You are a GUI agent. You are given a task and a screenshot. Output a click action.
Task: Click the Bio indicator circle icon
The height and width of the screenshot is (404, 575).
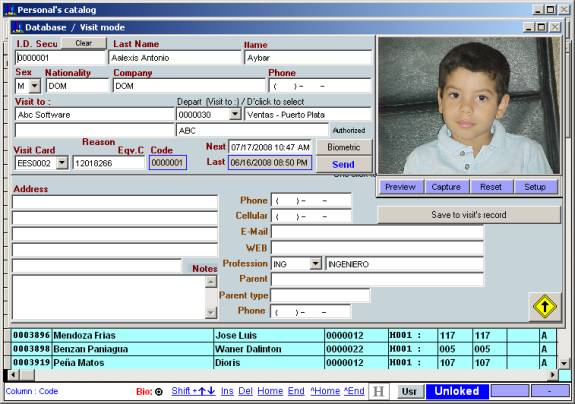pyautogui.click(x=159, y=392)
